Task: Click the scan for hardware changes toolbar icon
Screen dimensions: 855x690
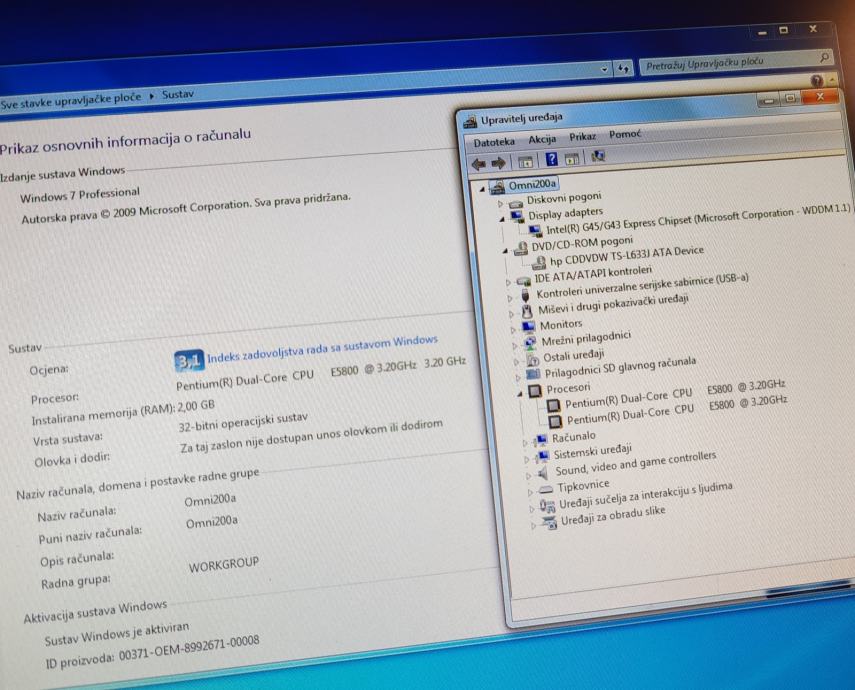Action: 598,157
